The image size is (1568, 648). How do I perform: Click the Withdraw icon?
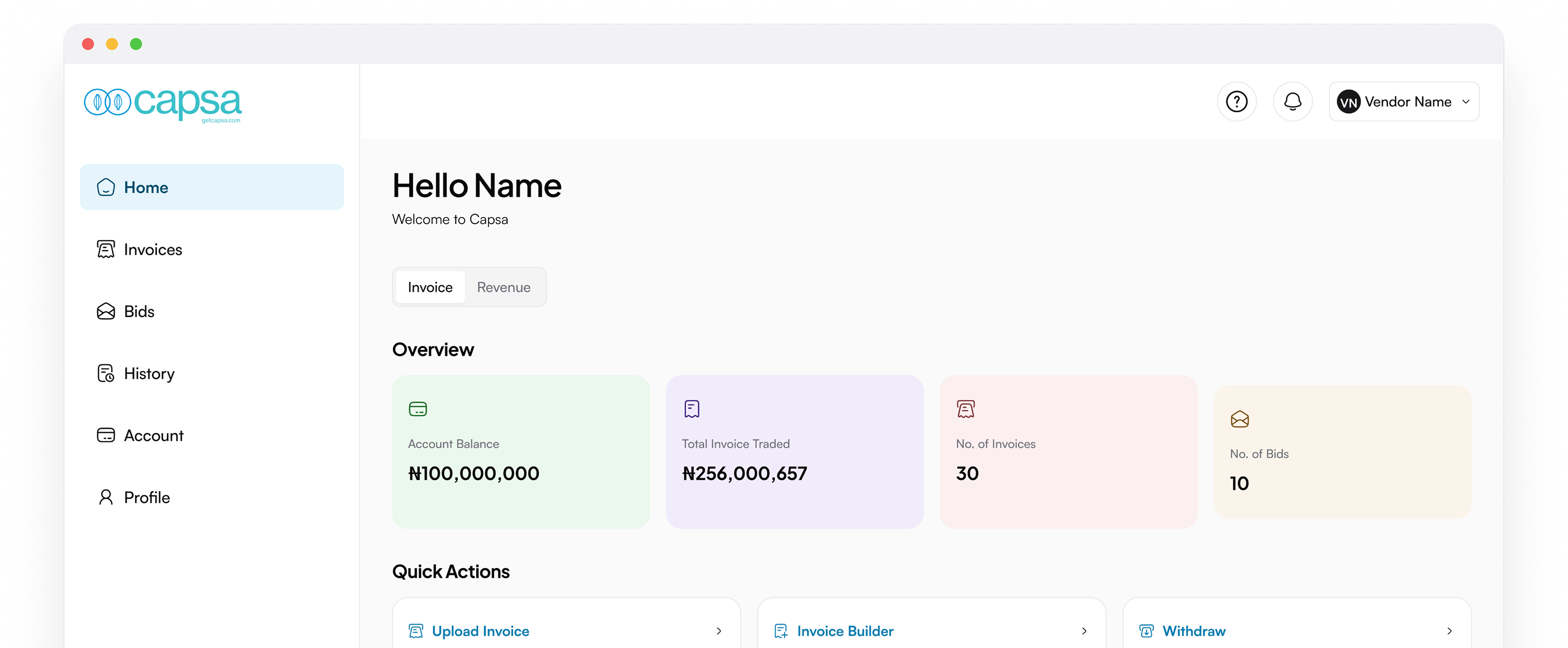(x=1146, y=631)
